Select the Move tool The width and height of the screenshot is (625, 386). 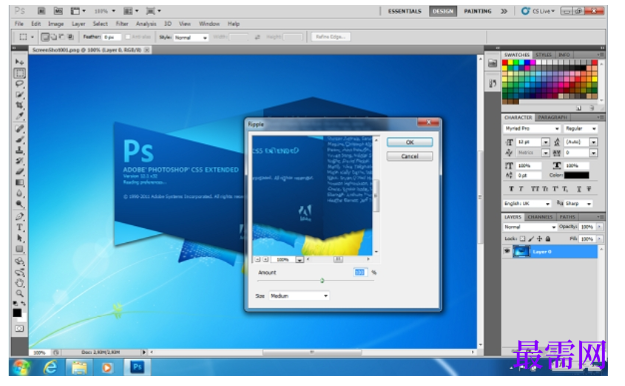coord(19,61)
